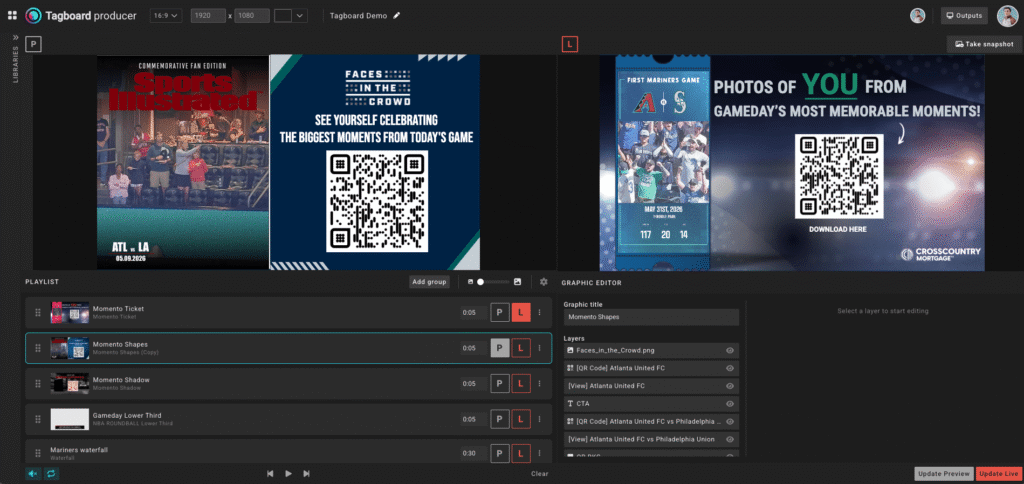Toggle Momento Shapes Preview (P) button

coord(500,348)
